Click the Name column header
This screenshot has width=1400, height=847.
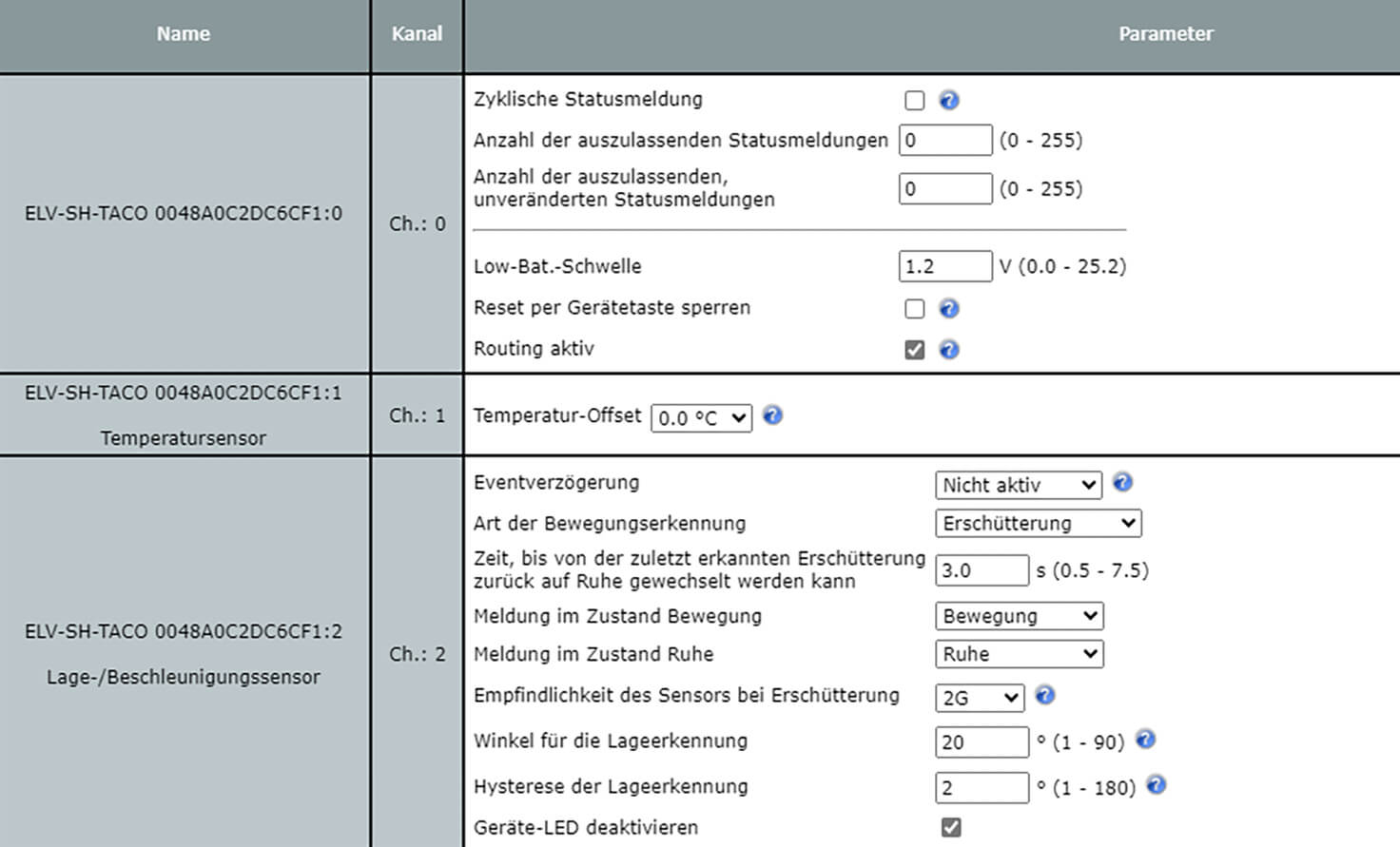tap(184, 34)
